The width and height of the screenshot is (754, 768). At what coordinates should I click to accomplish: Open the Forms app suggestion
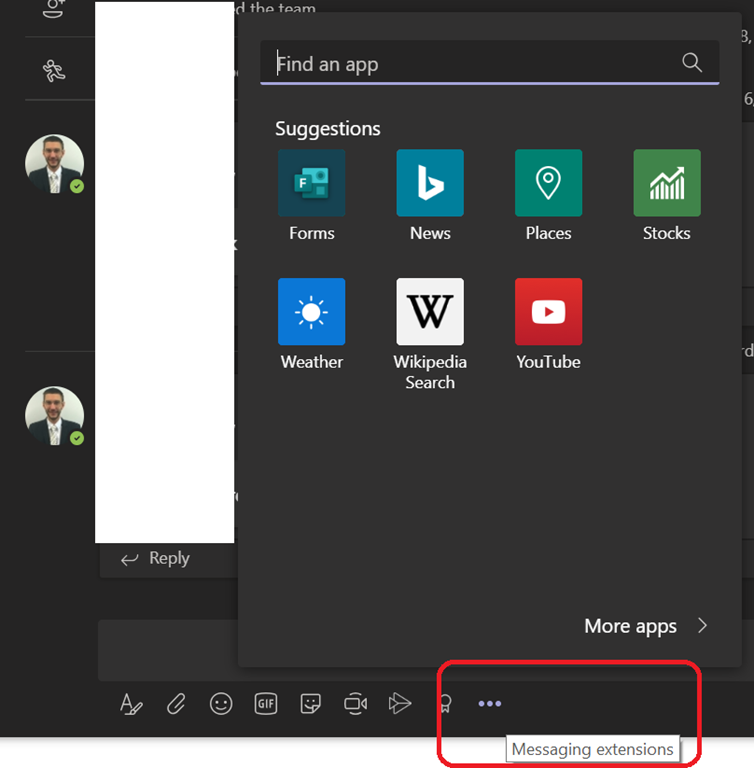coord(311,184)
